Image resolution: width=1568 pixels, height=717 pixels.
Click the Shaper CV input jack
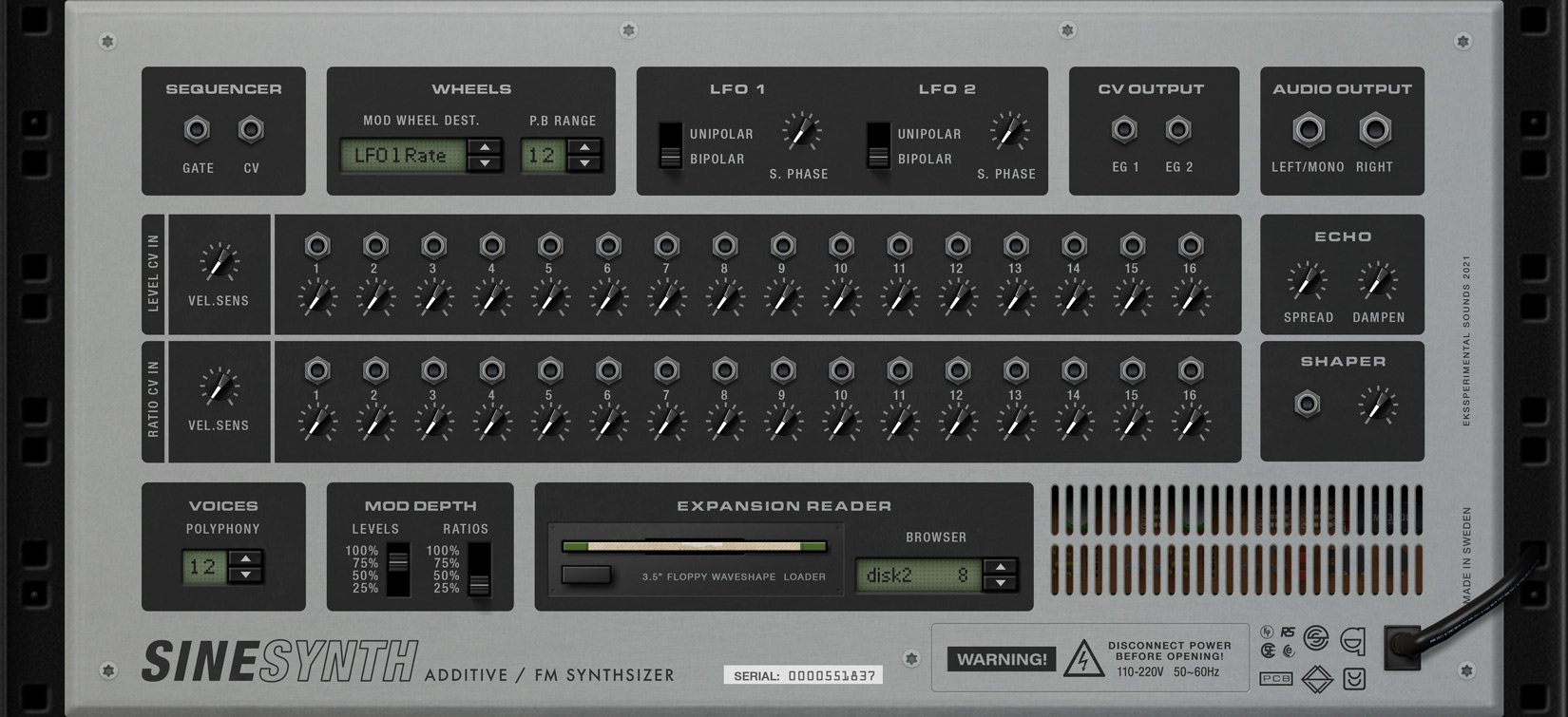(1308, 405)
